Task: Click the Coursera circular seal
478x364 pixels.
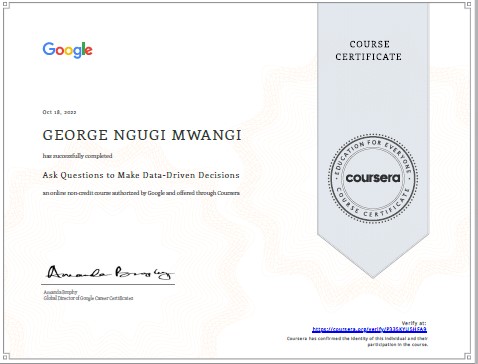Action: (373, 178)
